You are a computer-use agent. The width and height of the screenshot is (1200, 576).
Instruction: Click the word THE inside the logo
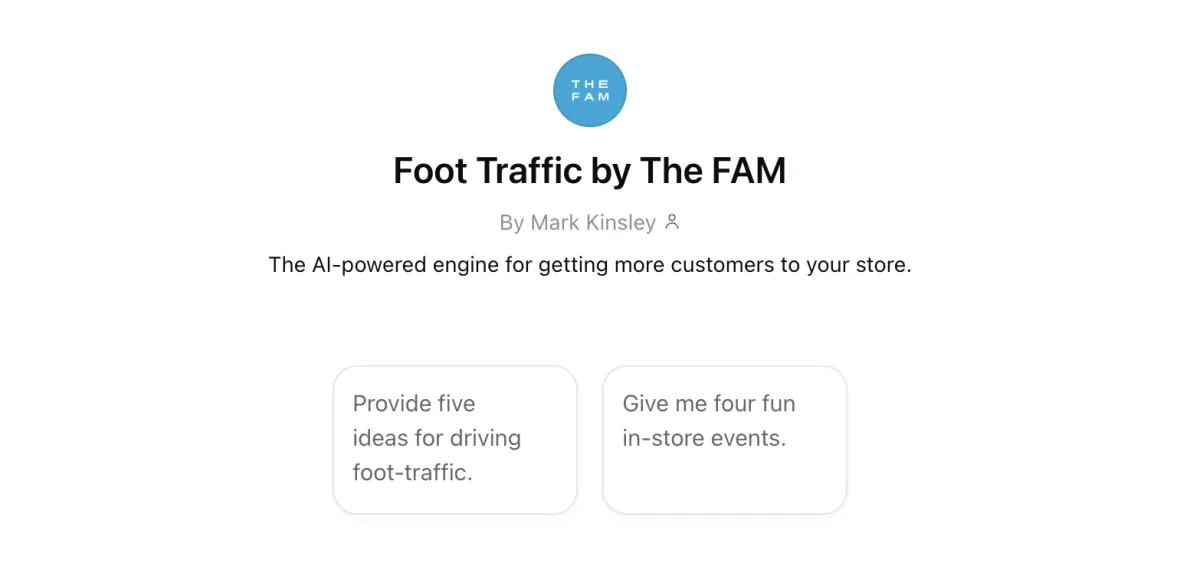(x=590, y=84)
